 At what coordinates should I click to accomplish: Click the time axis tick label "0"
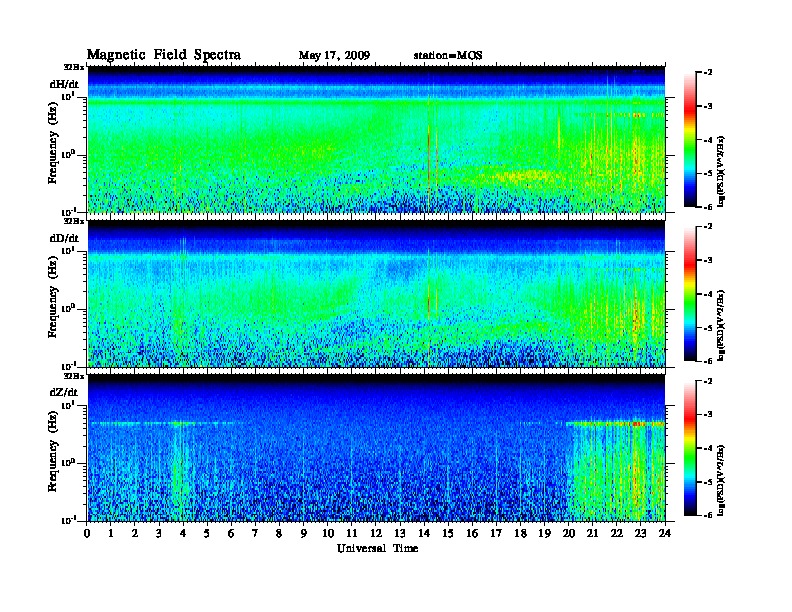point(87,533)
